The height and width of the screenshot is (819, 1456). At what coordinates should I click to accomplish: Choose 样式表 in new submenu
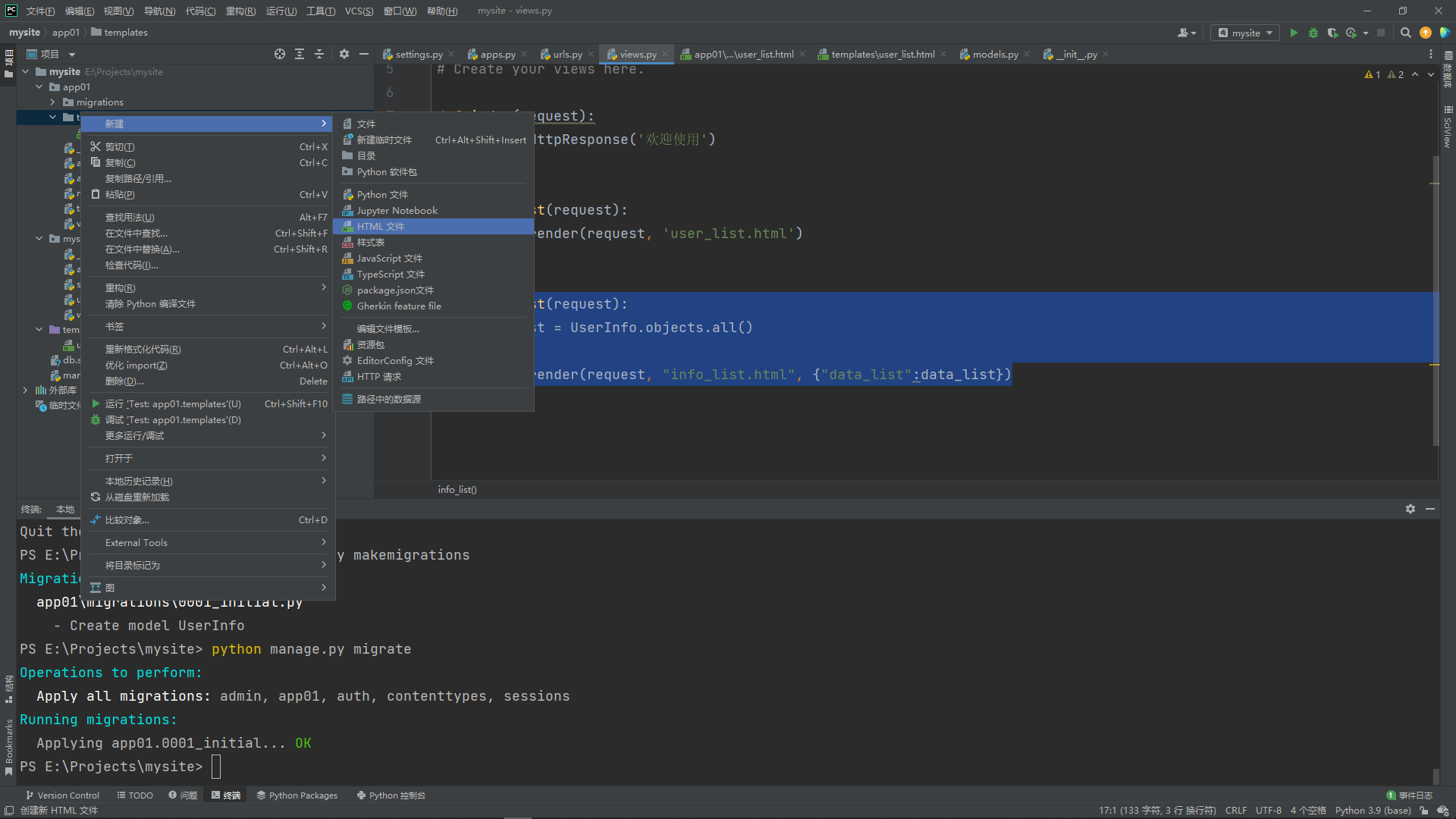coord(433,242)
